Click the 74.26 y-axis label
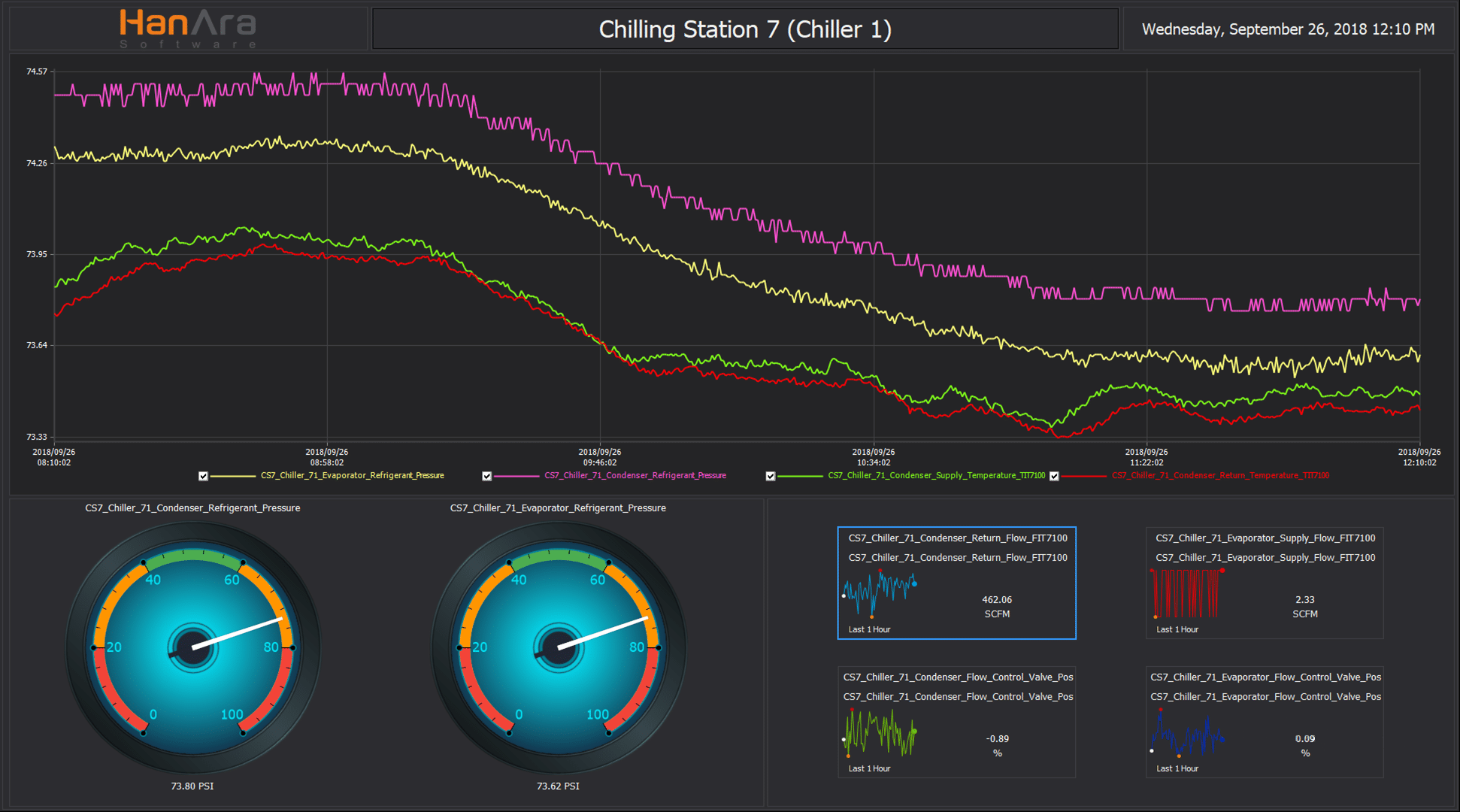1460x812 pixels. pos(36,163)
